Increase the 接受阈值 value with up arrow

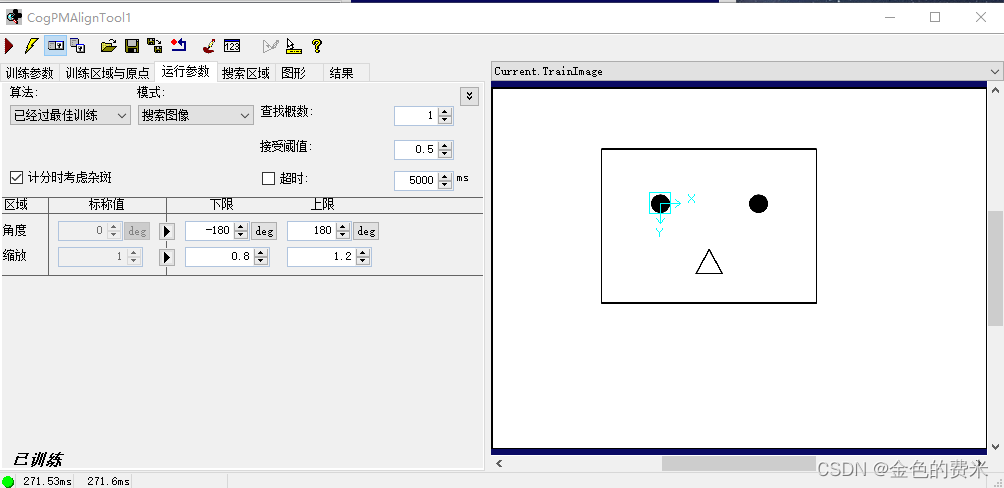[x=446, y=145]
